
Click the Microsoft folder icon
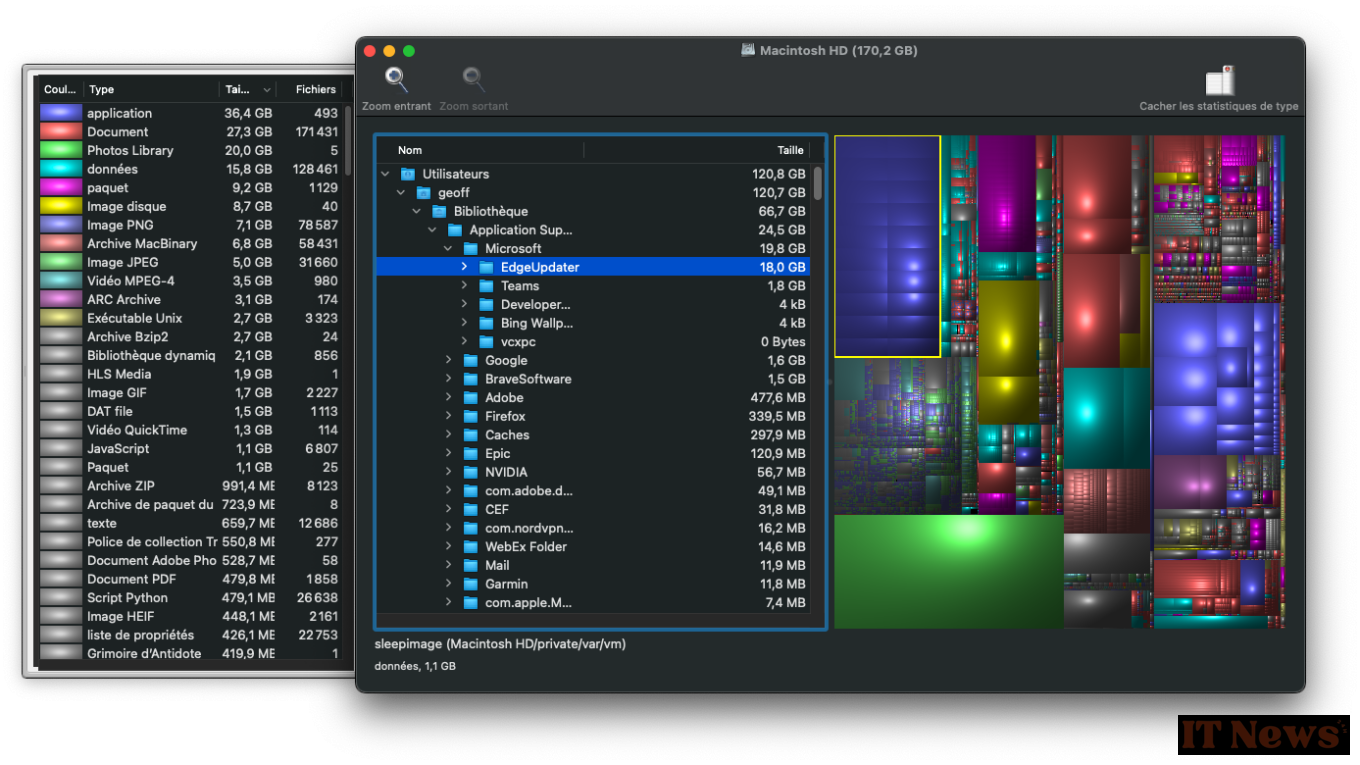pos(470,249)
